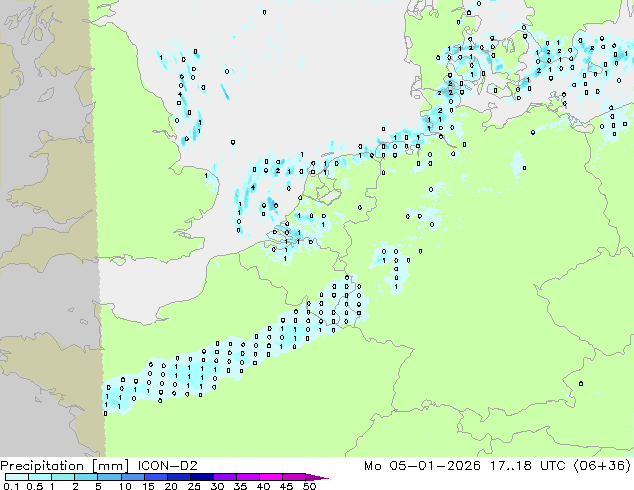
Task: Click the 0.1–0.5 mm legend color swatch
Action: point(17,477)
